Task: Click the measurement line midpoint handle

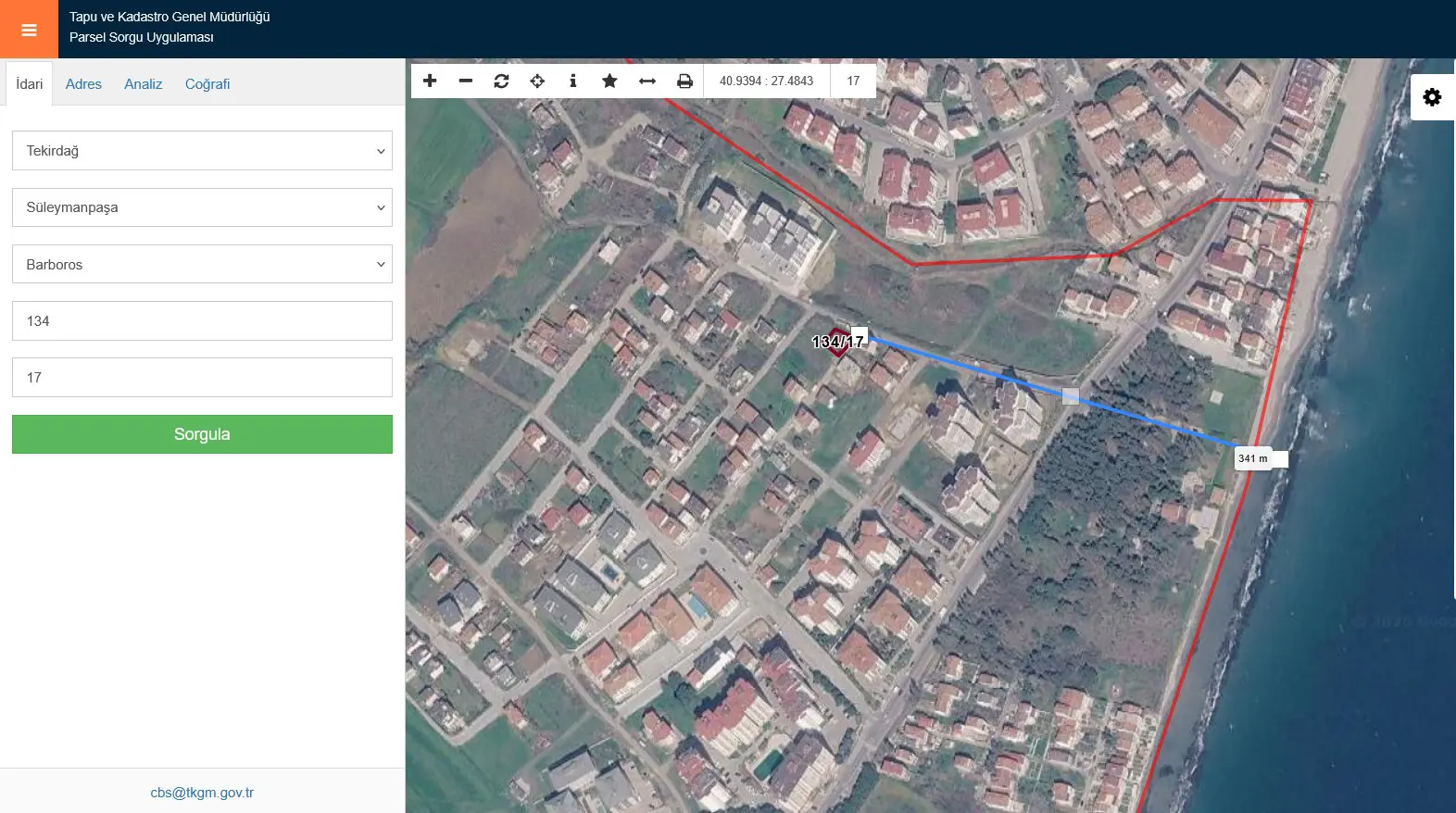Action: coord(1070,396)
